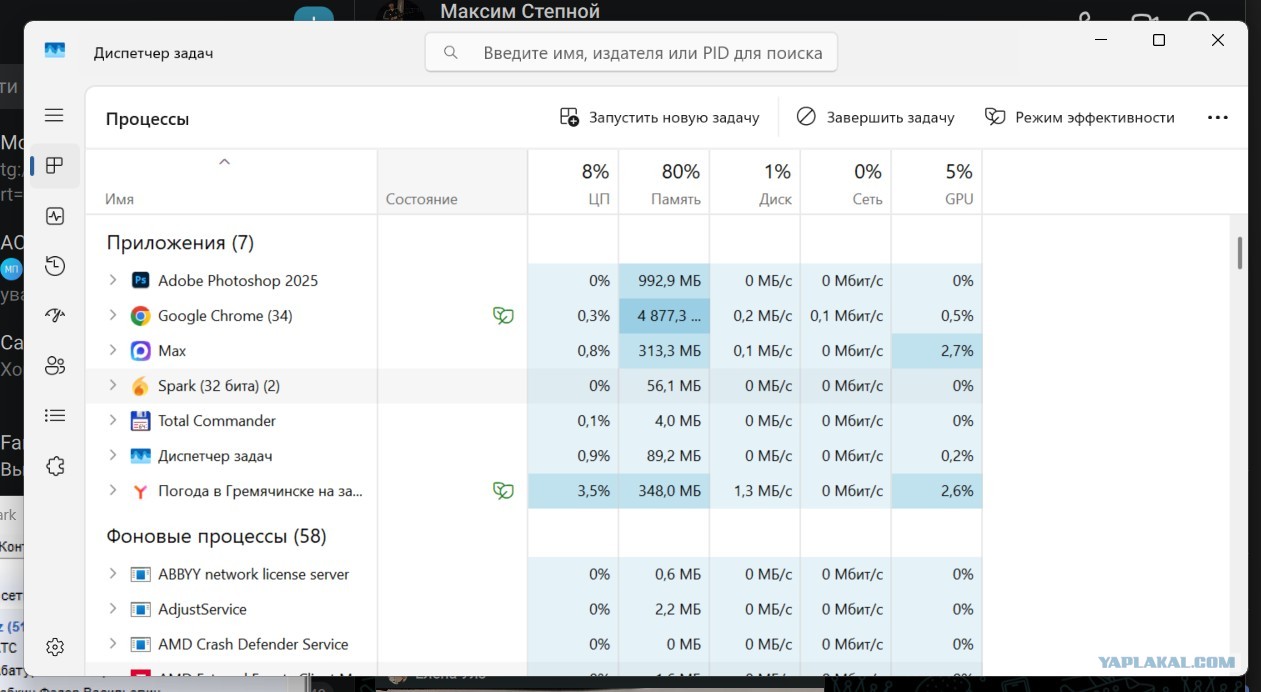Open Task Manager settings gear
This screenshot has height=692, width=1261.
pos(54,647)
